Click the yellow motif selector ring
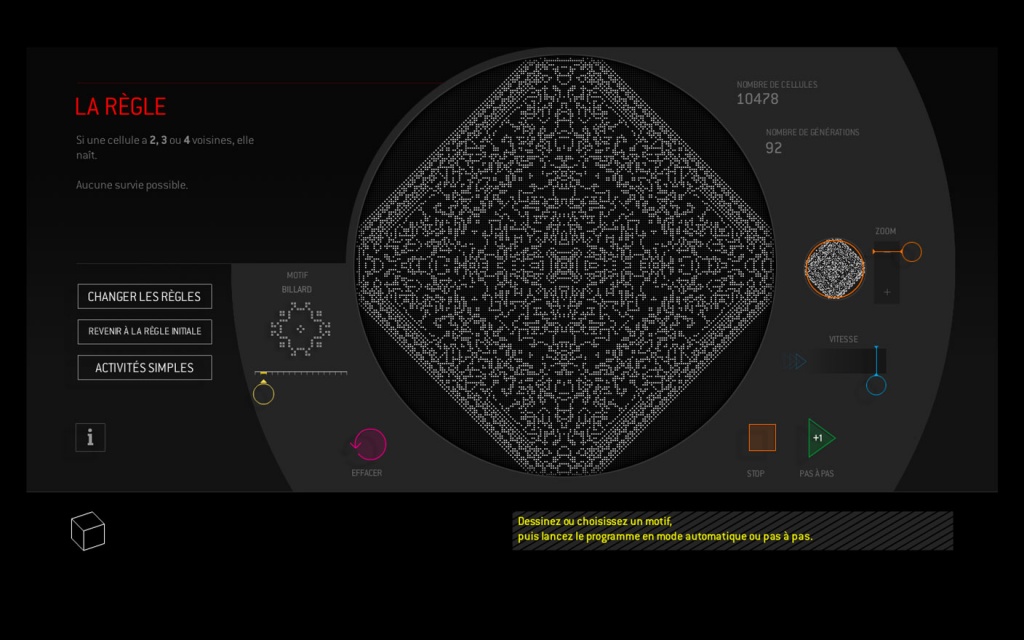Image resolution: width=1024 pixels, height=640 pixels. click(263, 393)
